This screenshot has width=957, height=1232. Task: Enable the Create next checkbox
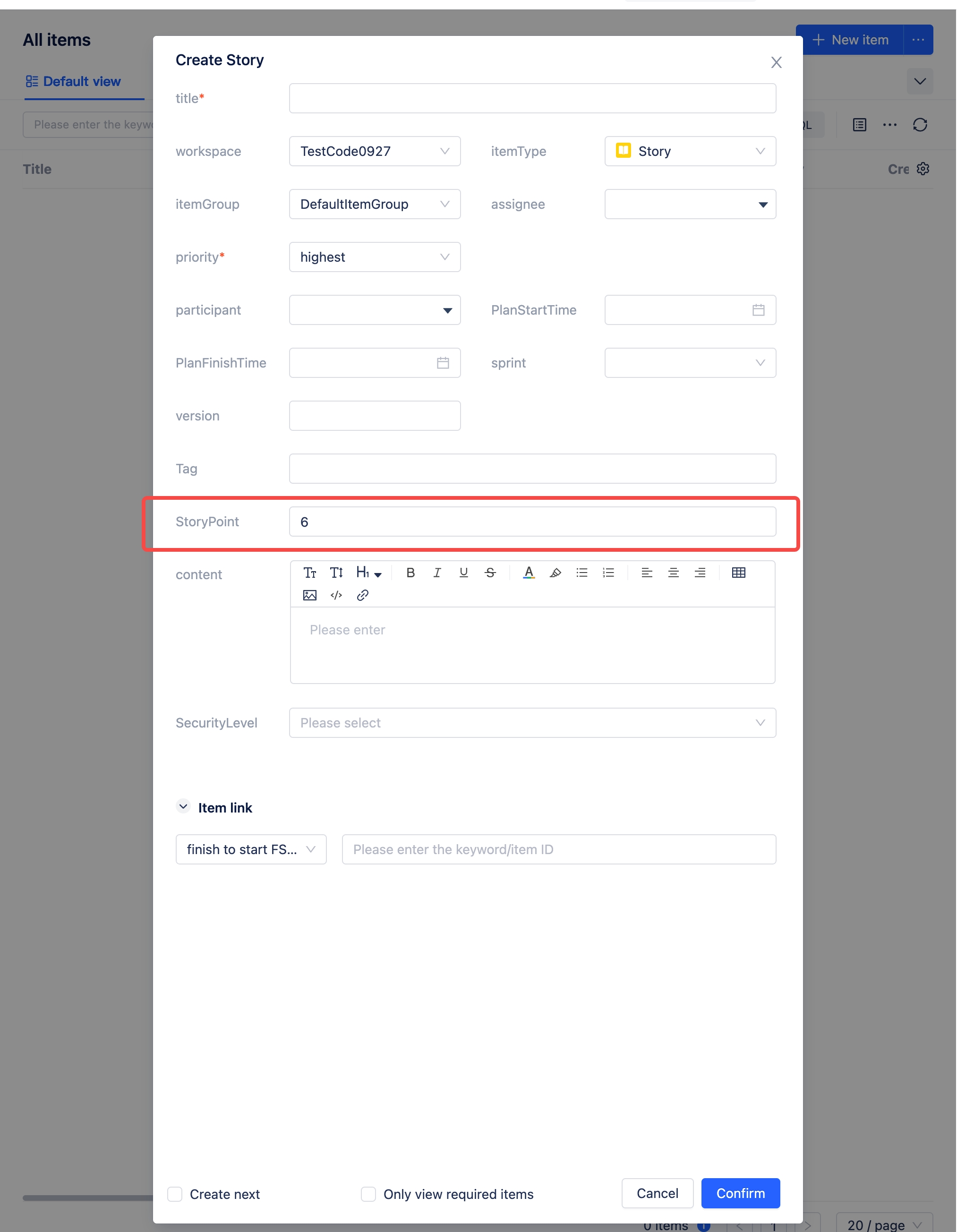[x=175, y=1194]
